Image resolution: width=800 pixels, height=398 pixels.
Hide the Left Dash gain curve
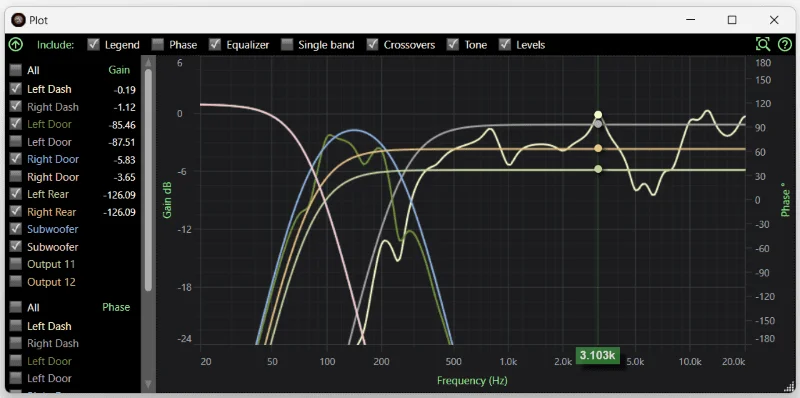pyautogui.click(x=16, y=89)
